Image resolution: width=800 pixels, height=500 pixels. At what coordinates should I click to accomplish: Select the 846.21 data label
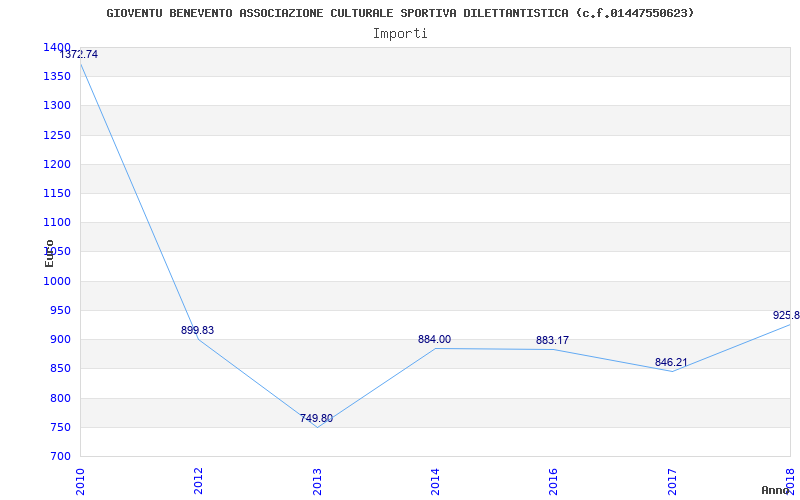(x=671, y=363)
